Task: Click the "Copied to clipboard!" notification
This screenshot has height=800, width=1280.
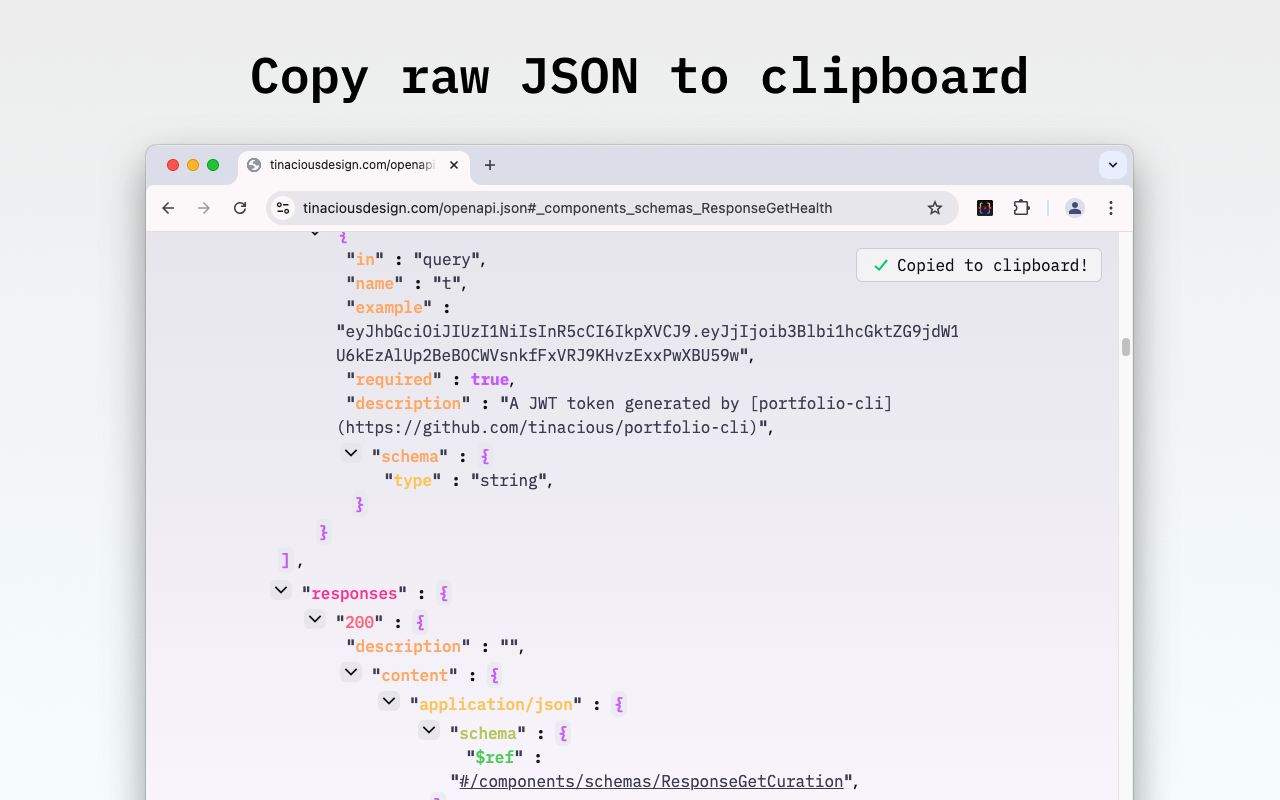Action: tap(979, 265)
